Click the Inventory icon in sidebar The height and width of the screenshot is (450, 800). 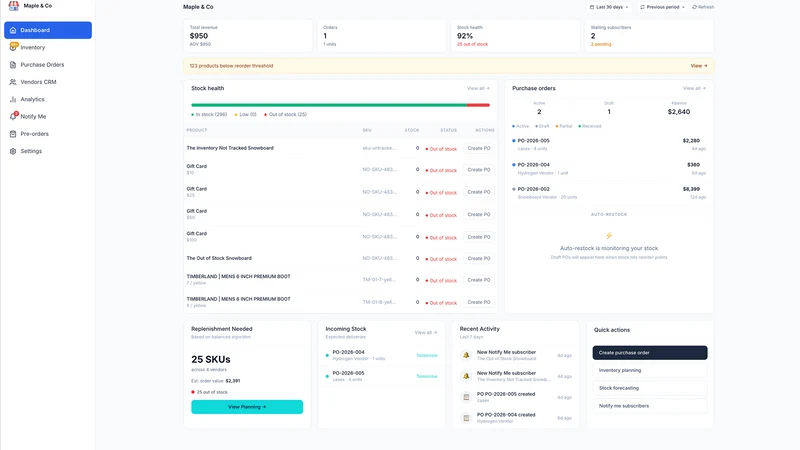[x=13, y=47]
